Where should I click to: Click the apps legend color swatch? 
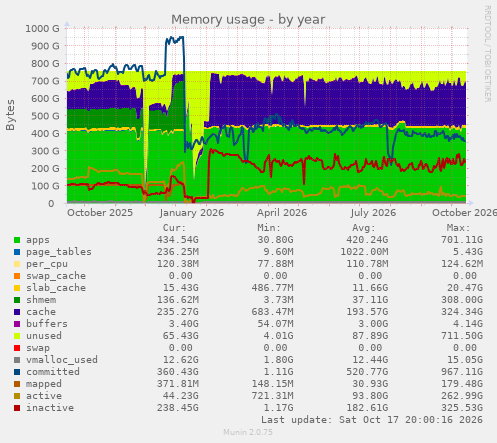pyautogui.click(x=17, y=240)
